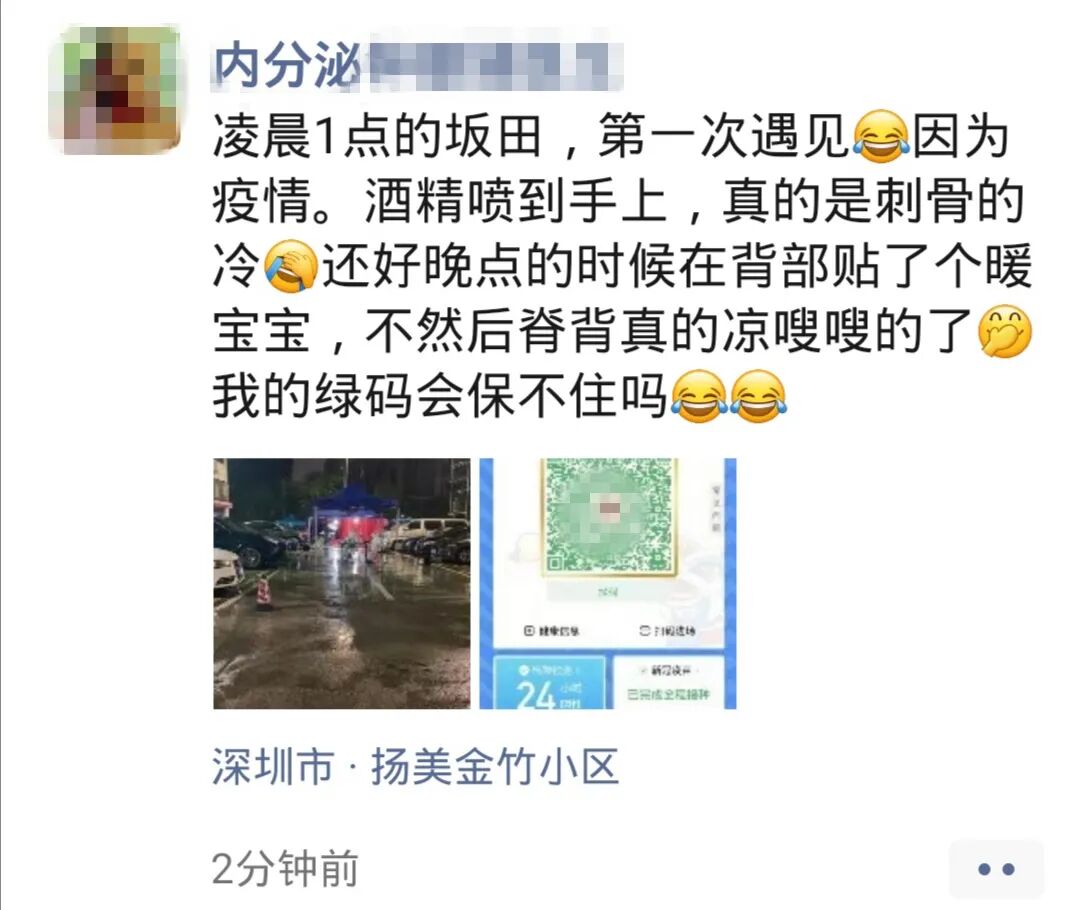Click the 2分钟前 timestamp
Image resolution: width=1080 pixels, height=910 pixels.
(285, 869)
